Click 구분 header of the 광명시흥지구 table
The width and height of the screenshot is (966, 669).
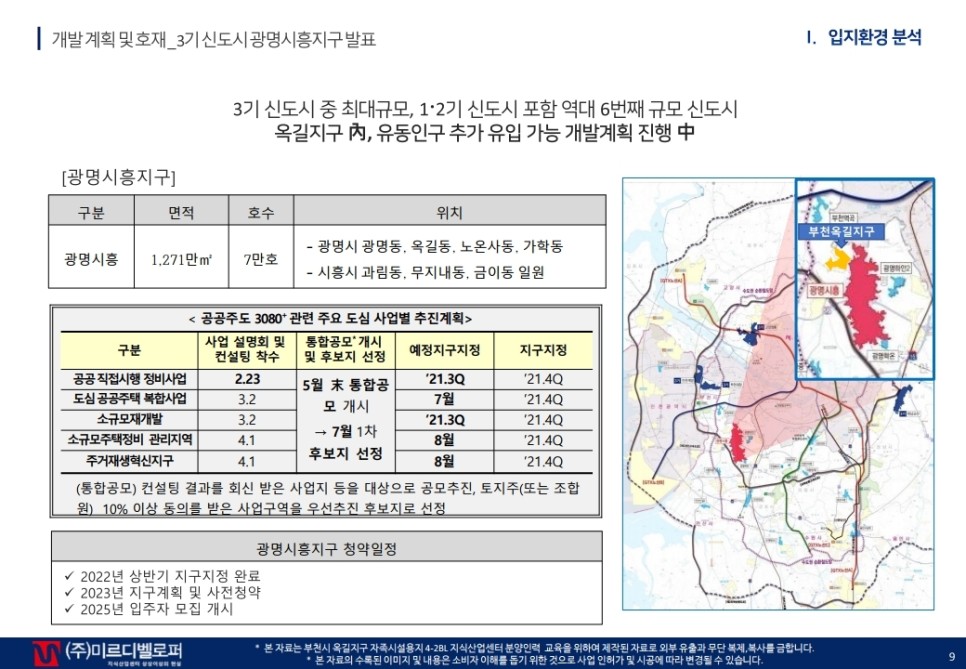[x=91, y=212]
